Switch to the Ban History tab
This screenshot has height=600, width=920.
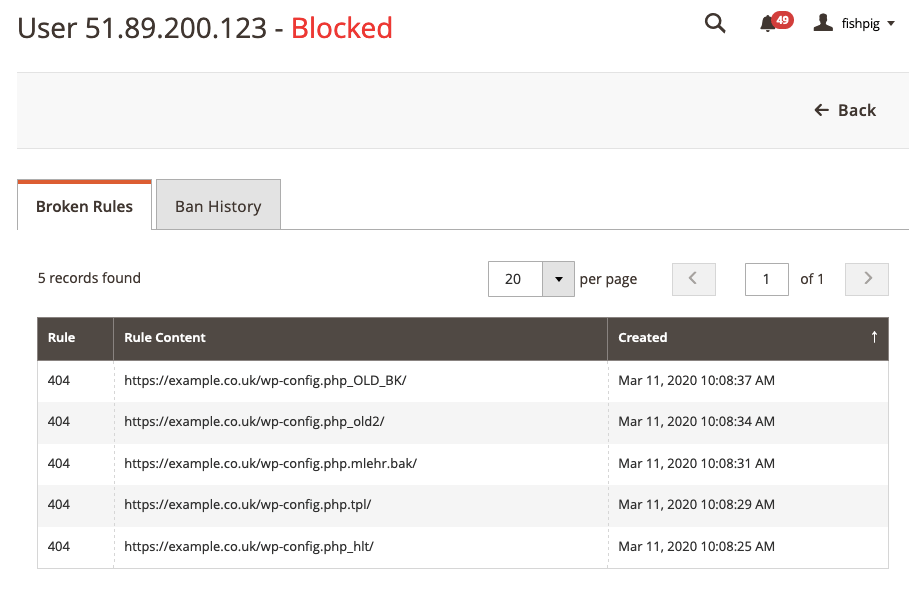[x=218, y=205]
